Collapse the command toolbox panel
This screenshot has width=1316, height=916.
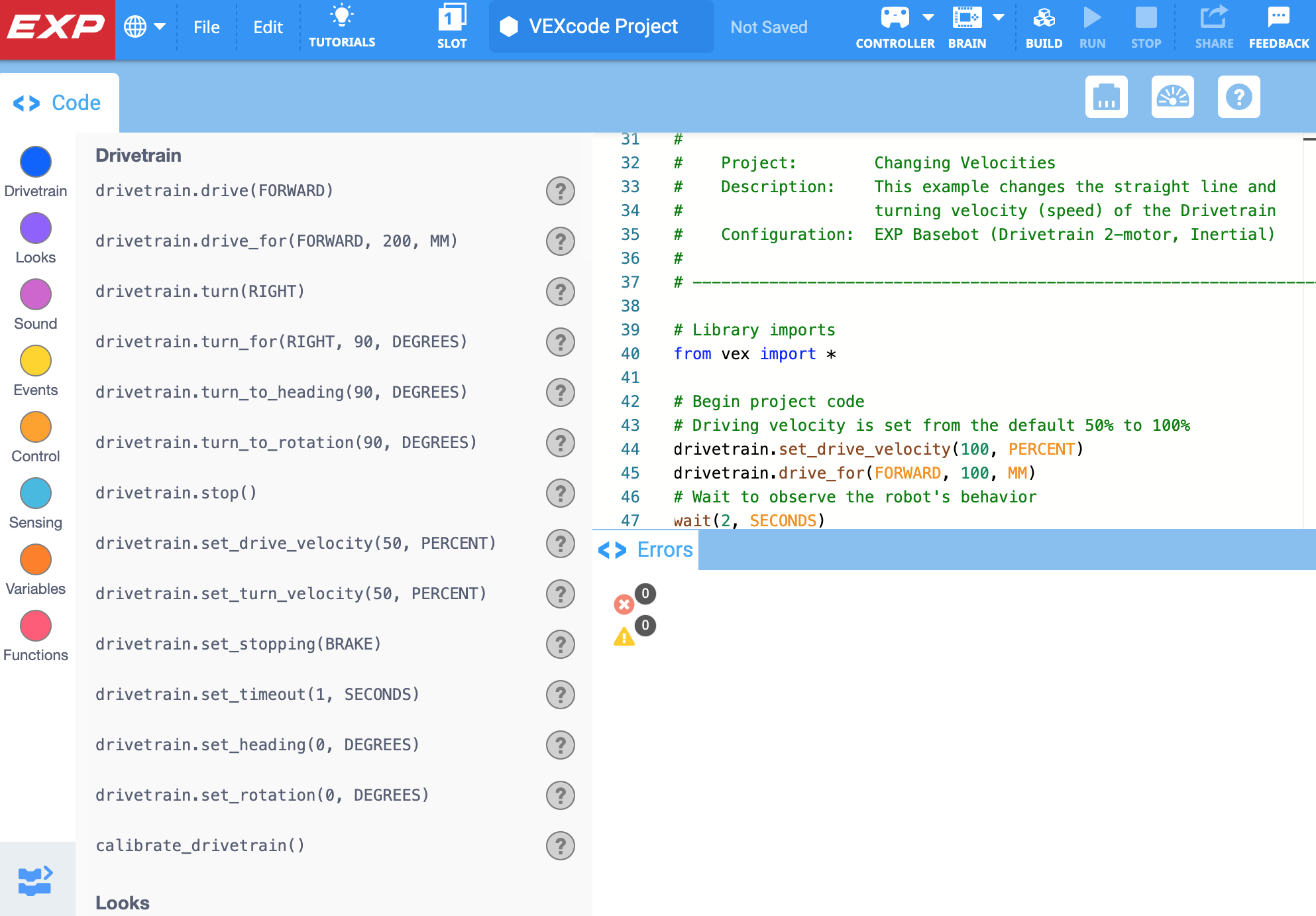(x=36, y=878)
